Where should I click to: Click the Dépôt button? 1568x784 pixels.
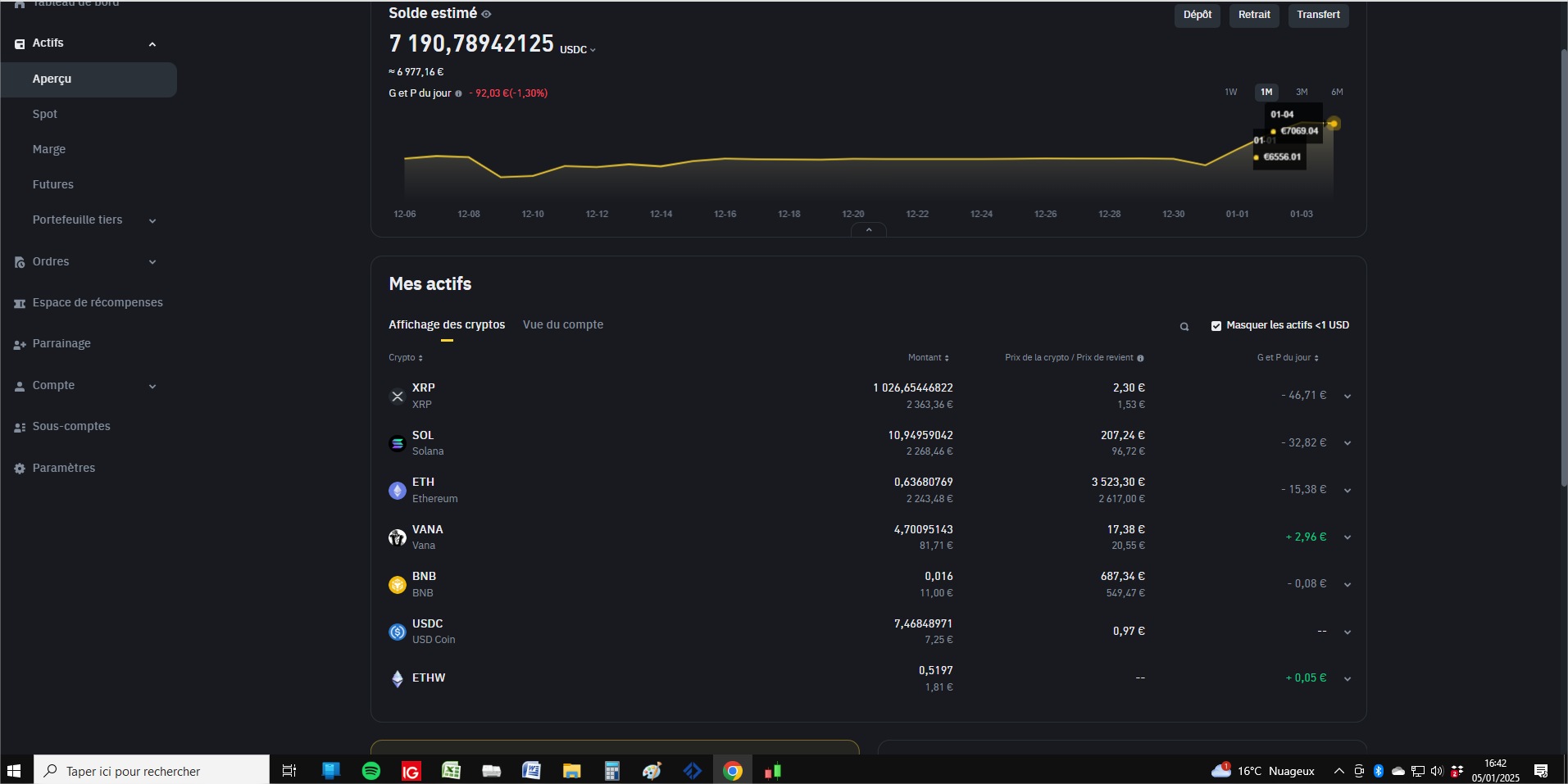1198,15
